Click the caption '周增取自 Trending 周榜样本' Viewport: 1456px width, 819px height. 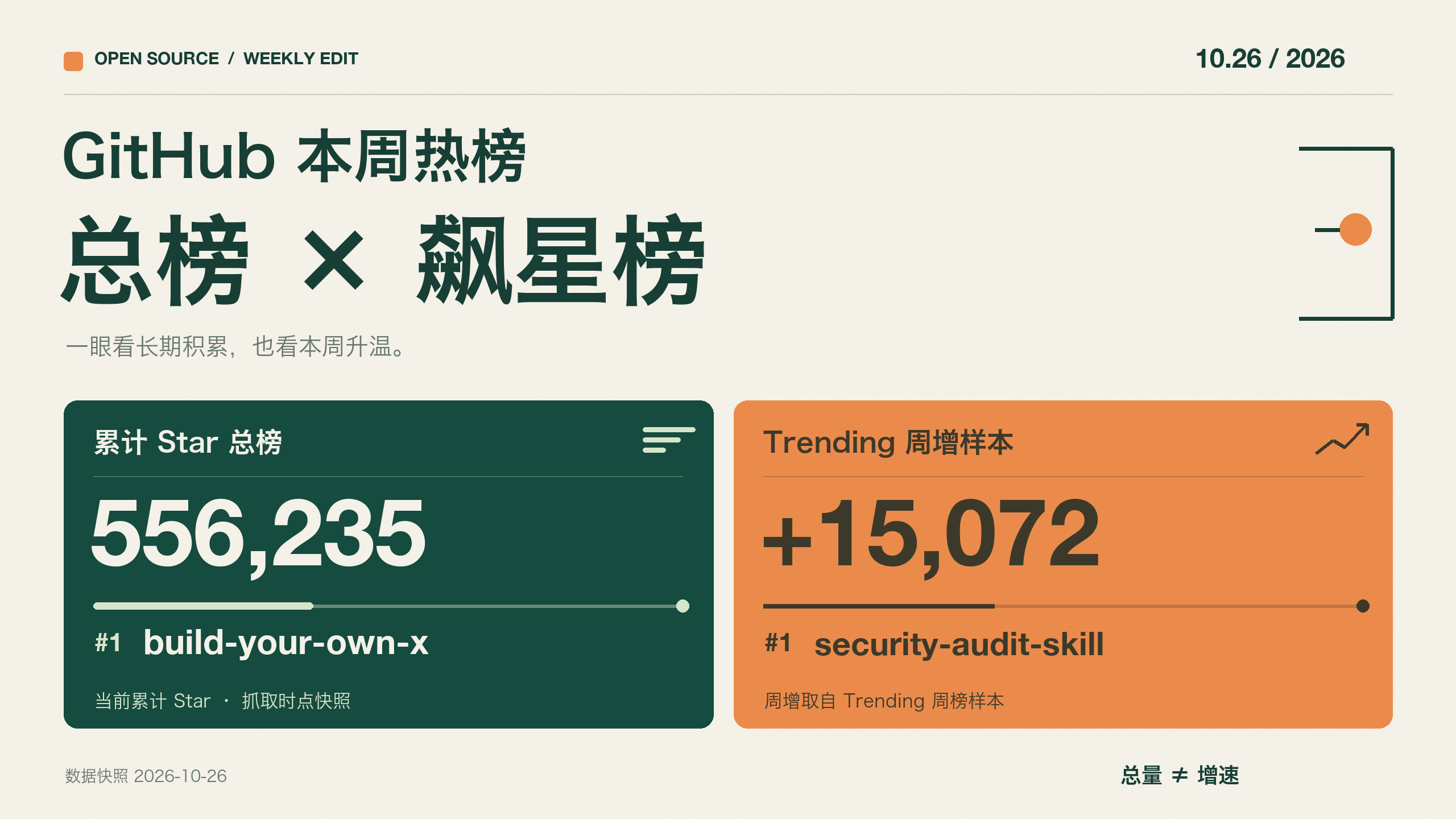tap(884, 701)
